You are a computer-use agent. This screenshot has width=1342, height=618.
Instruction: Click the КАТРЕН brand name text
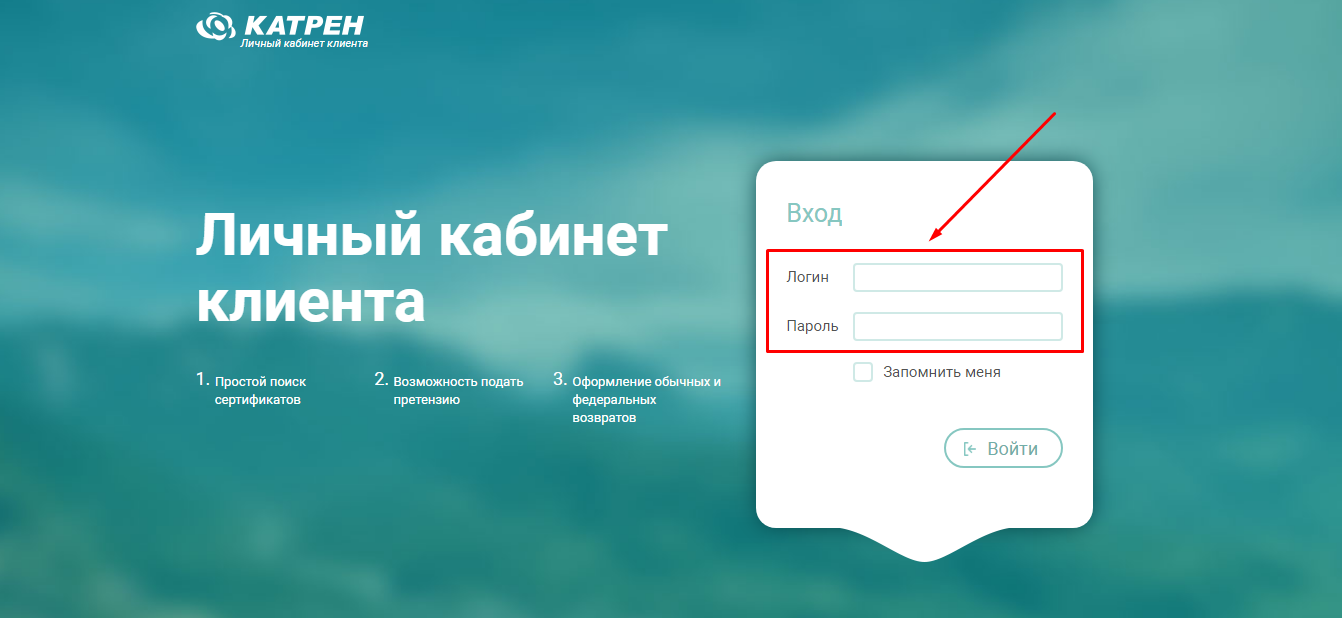coord(302,25)
